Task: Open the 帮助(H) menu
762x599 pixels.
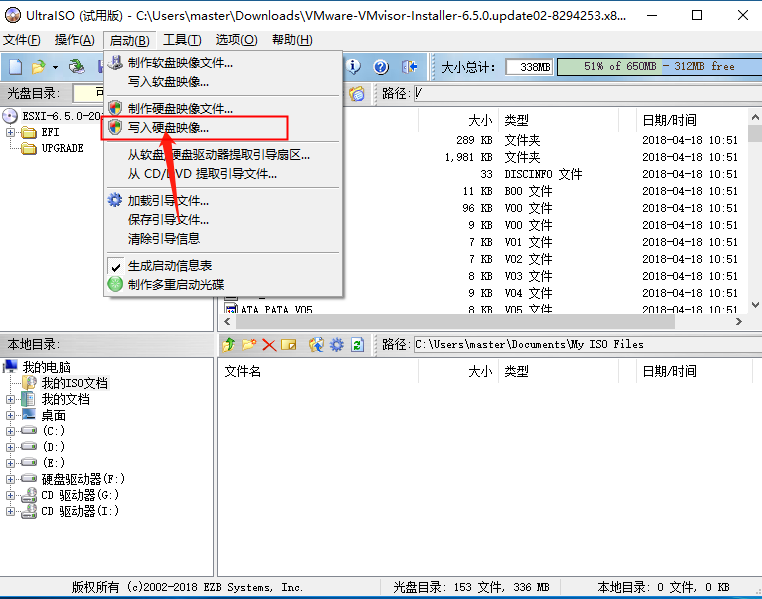Action: (x=292, y=40)
